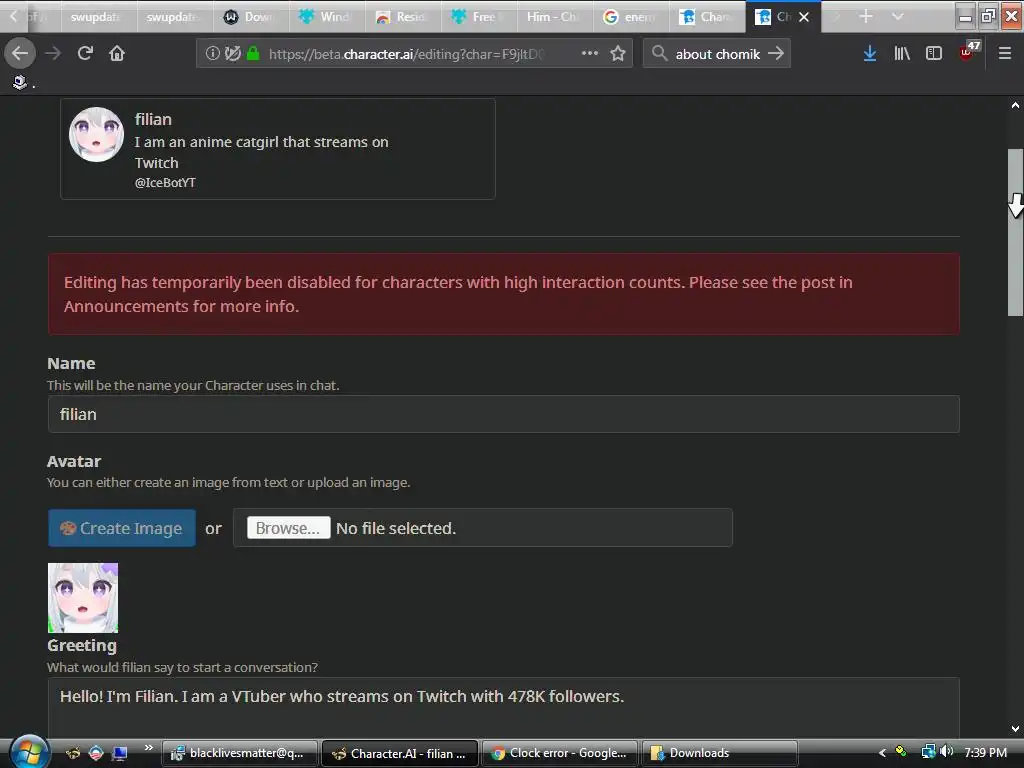Bookmark this page with the star
This screenshot has height=768, width=1024.
click(x=618, y=54)
